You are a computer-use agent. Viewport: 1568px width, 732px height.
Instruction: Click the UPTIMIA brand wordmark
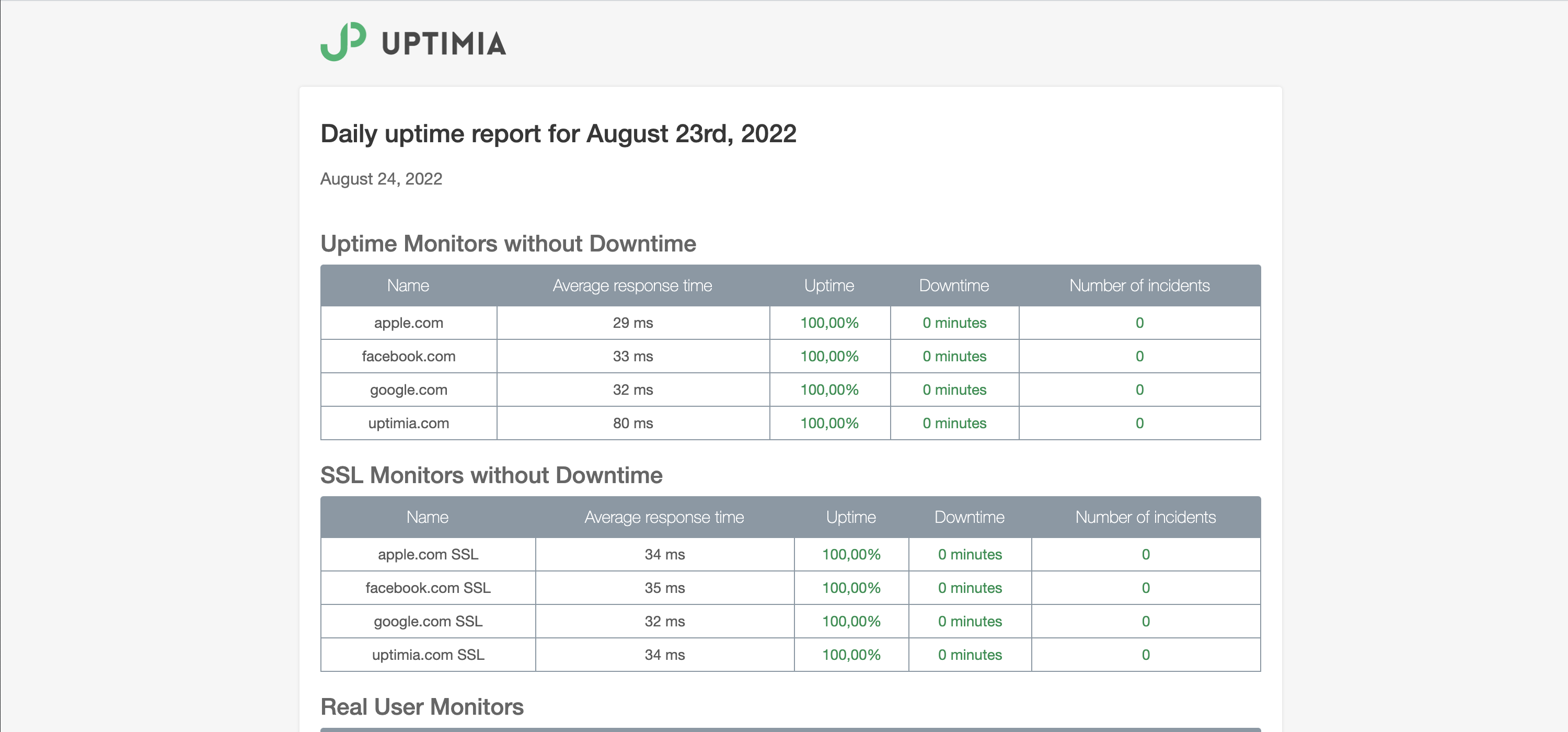pos(444,44)
